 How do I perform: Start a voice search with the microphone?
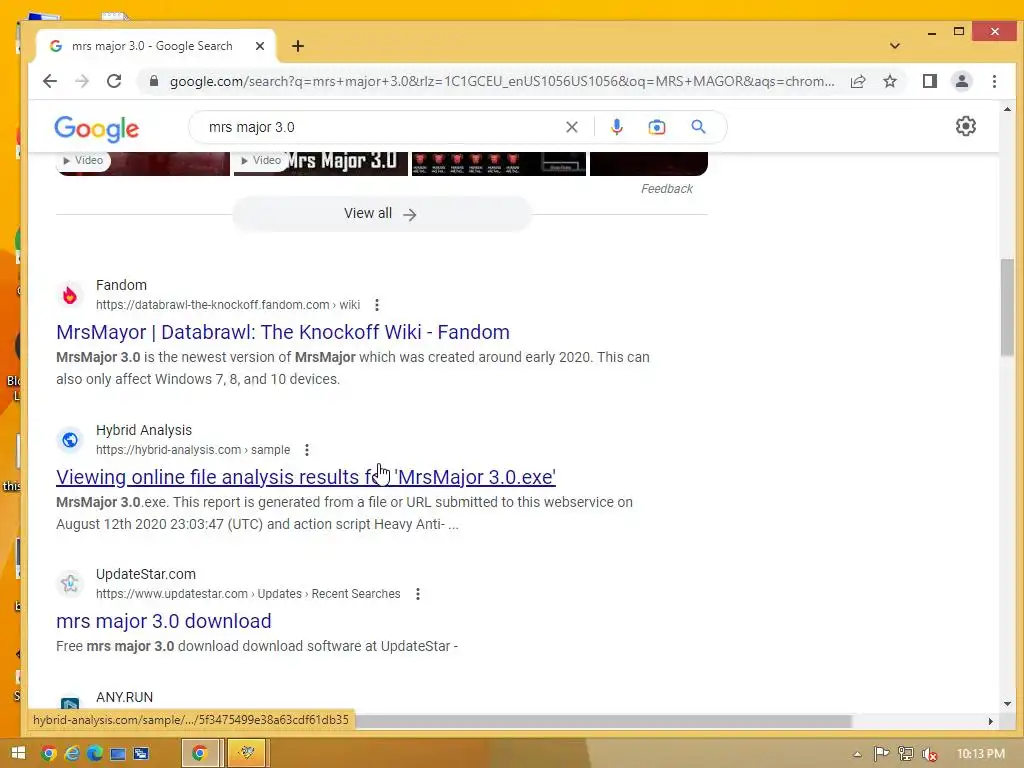point(616,127)
